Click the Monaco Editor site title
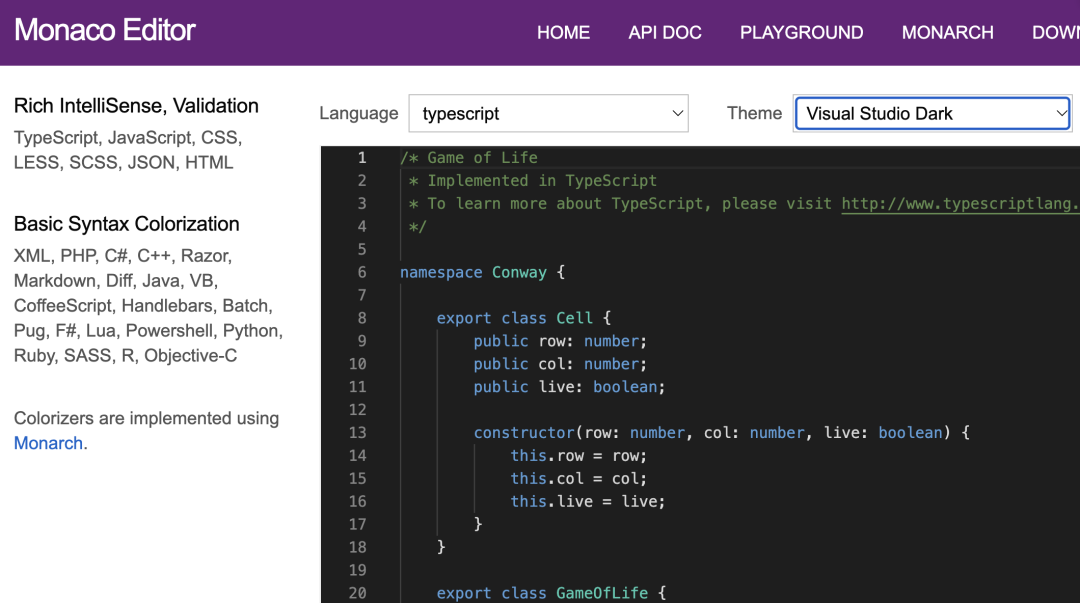 [105, 30]
